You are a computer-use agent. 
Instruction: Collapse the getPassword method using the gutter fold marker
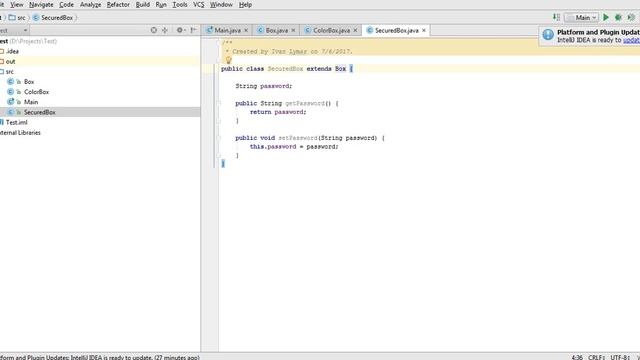tap(218, 104)
